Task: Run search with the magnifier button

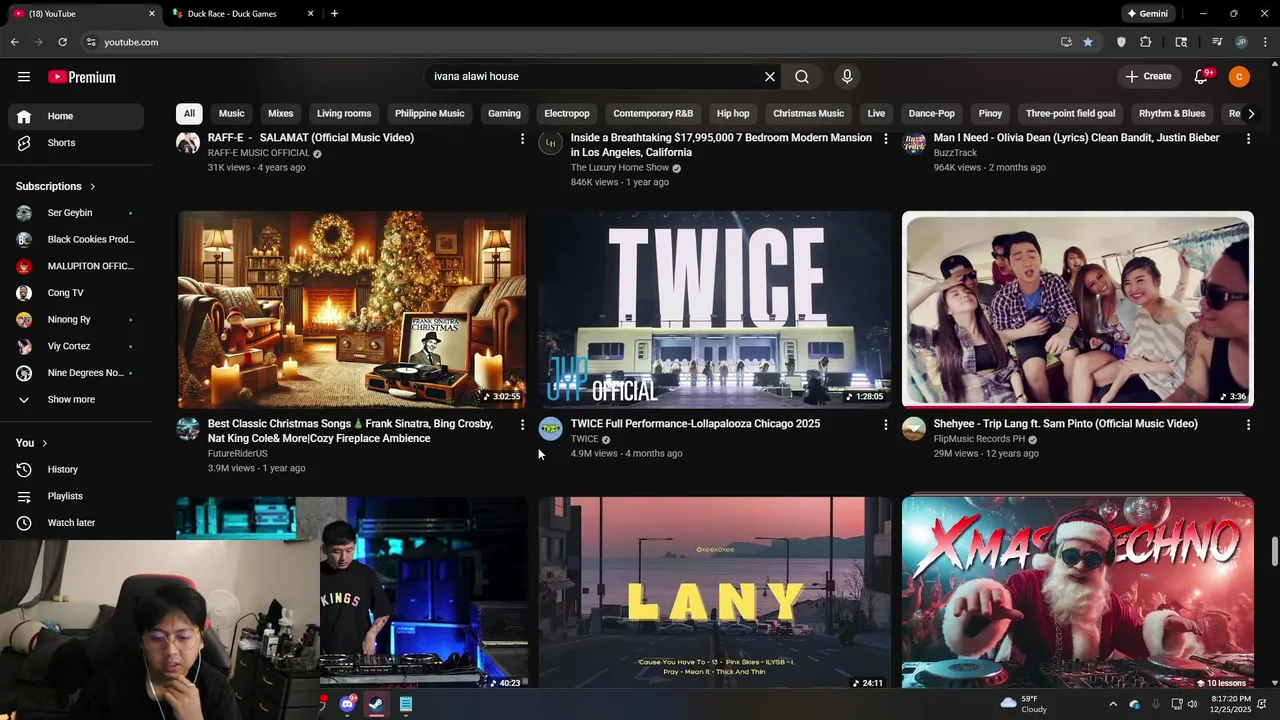Action: [802, 77]
